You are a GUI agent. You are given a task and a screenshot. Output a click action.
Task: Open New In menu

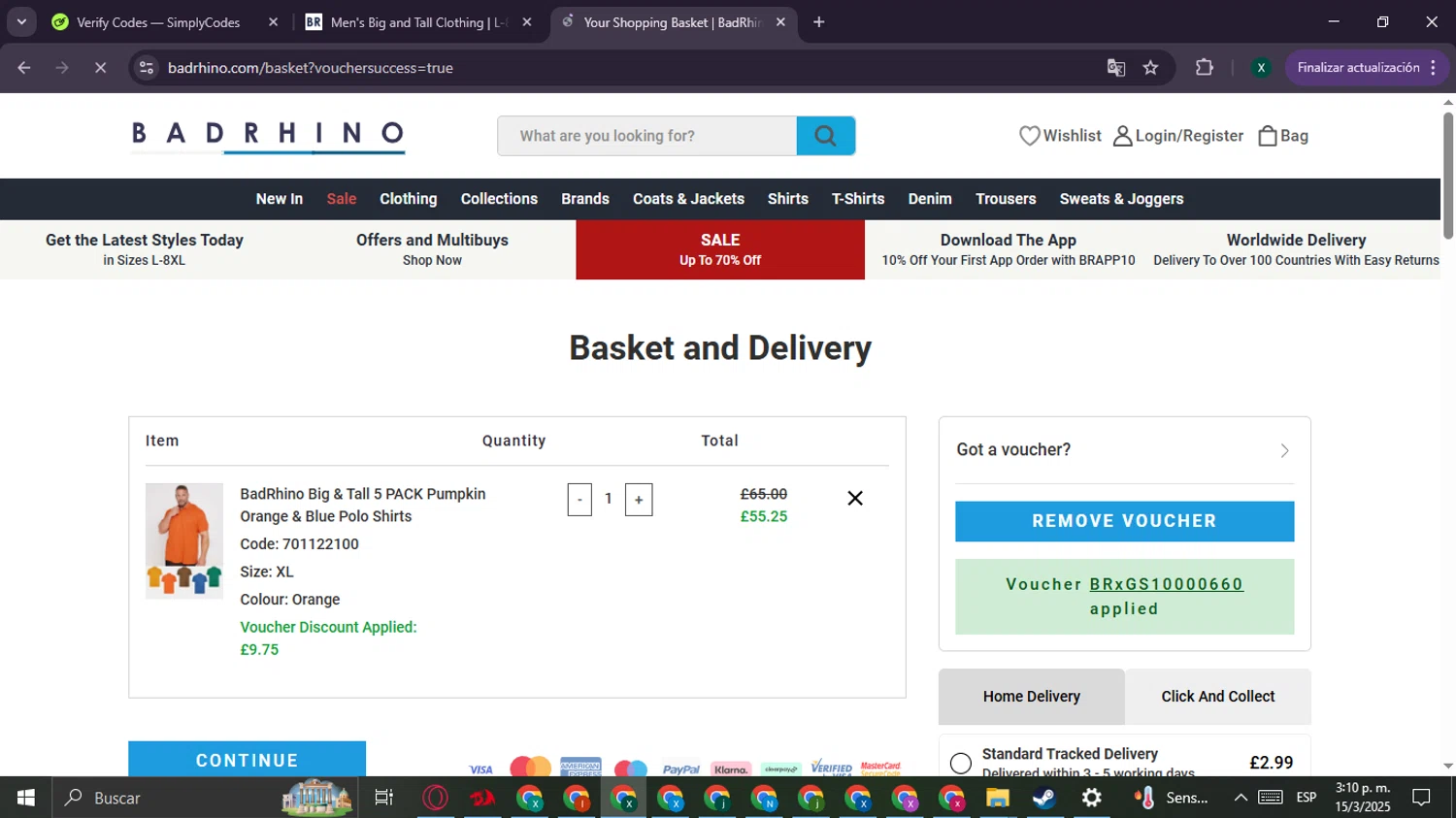pyautogui.click(x=280, y=199)
